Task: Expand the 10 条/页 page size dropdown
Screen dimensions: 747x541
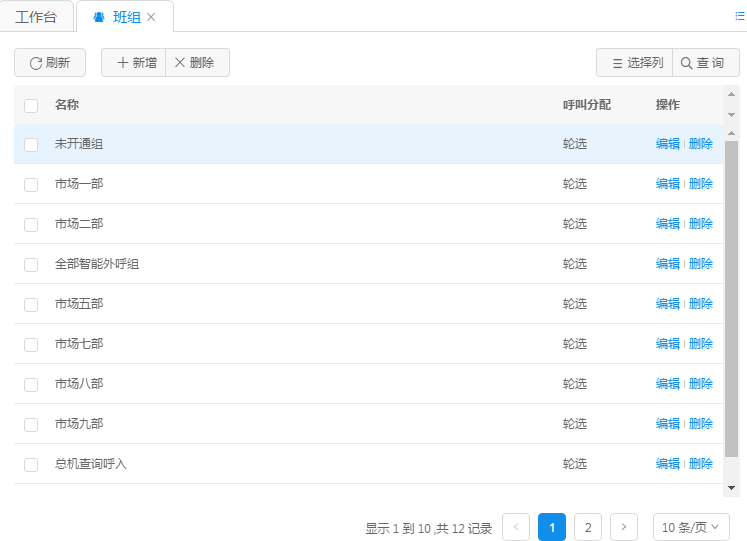Action: [691, 527]
